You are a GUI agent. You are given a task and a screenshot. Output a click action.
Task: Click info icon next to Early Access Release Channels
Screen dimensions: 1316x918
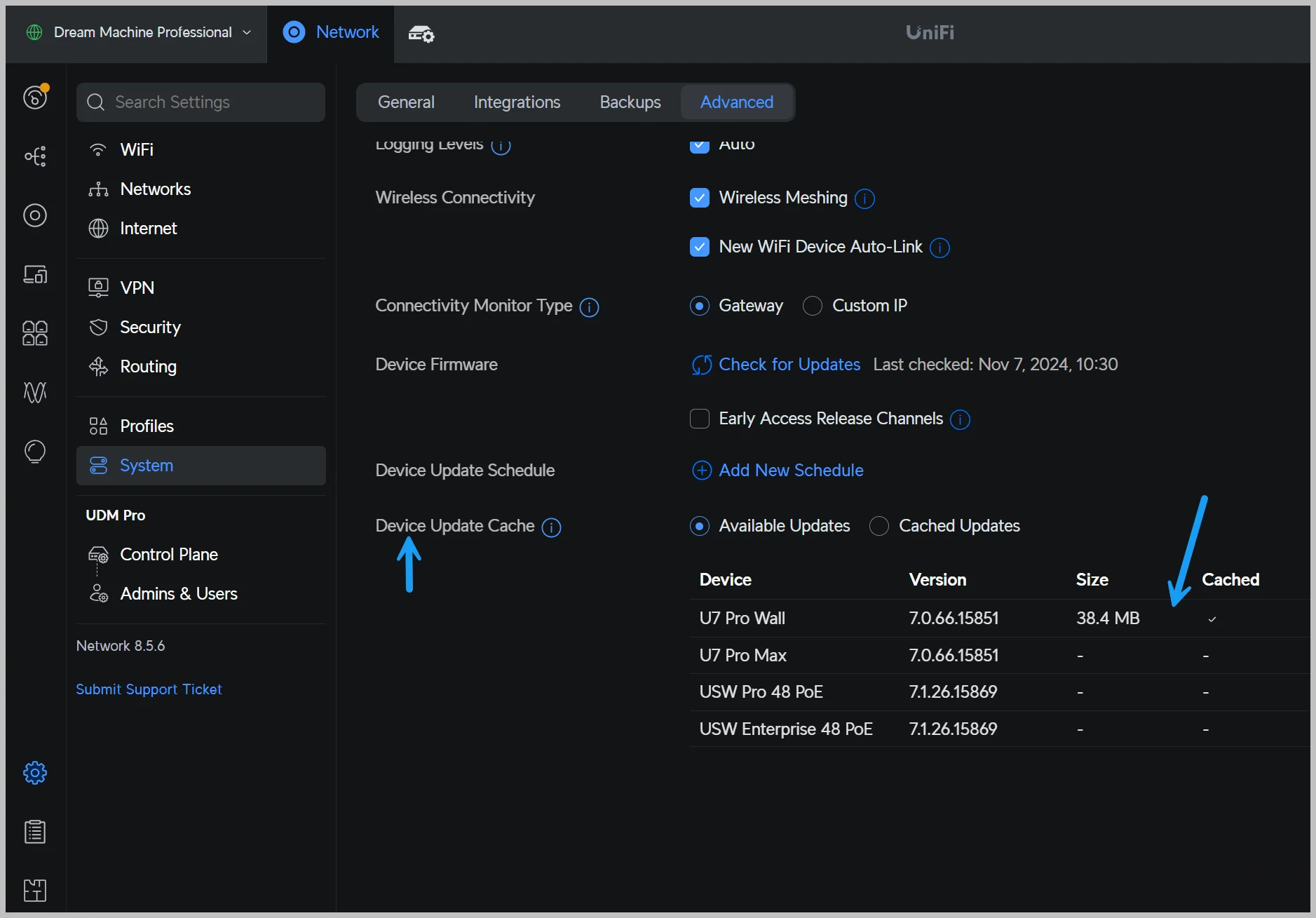click(x=960, y=419)
